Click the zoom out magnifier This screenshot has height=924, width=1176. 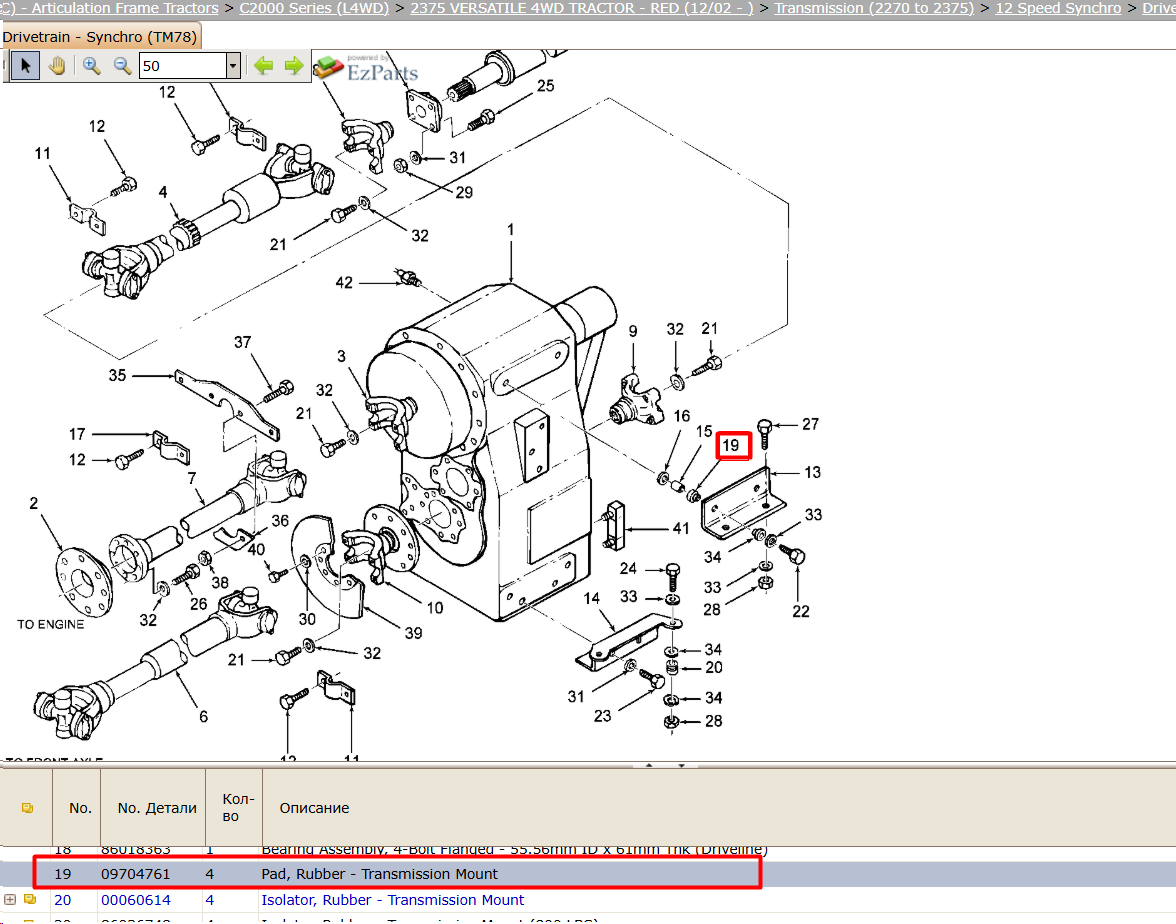pos(122,66)
